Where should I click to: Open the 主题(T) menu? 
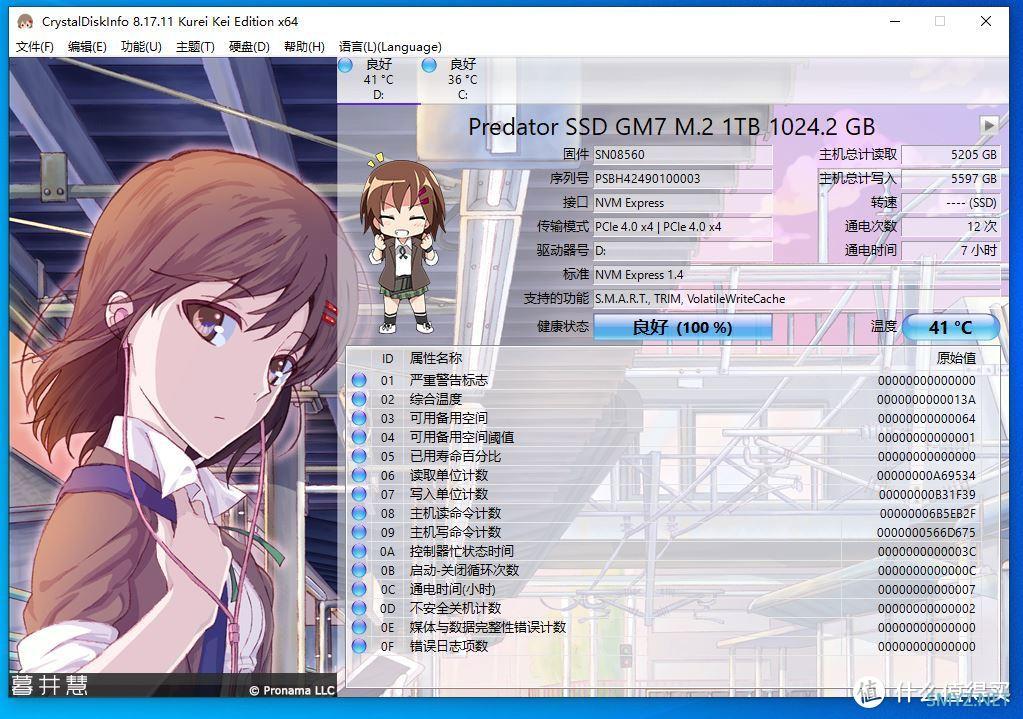pos(195,46)
